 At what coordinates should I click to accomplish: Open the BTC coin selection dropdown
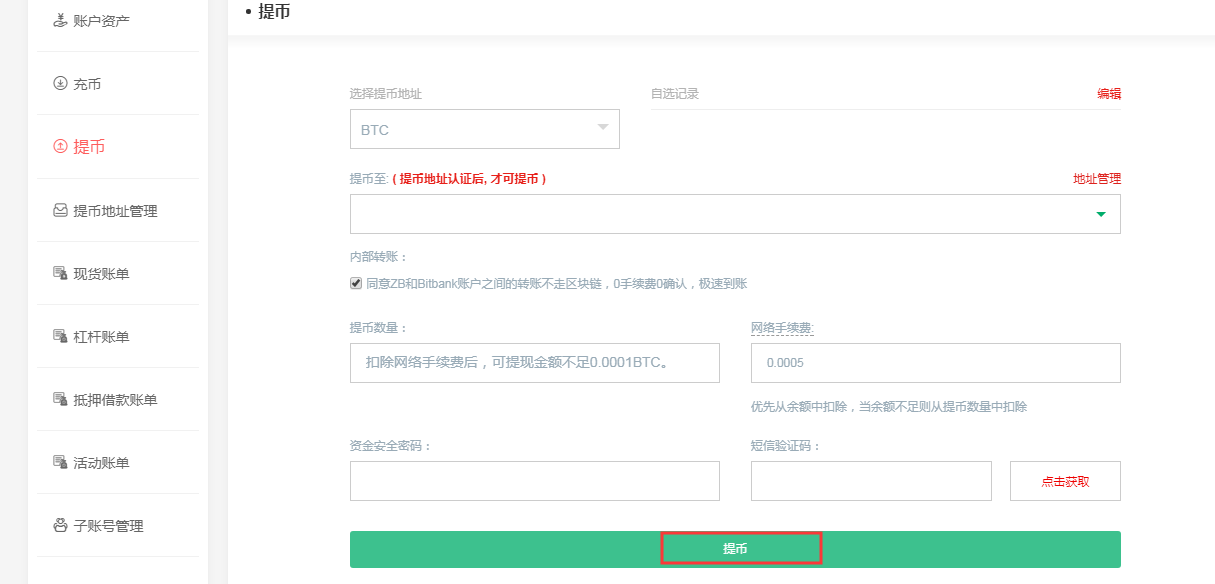(484, 129)
